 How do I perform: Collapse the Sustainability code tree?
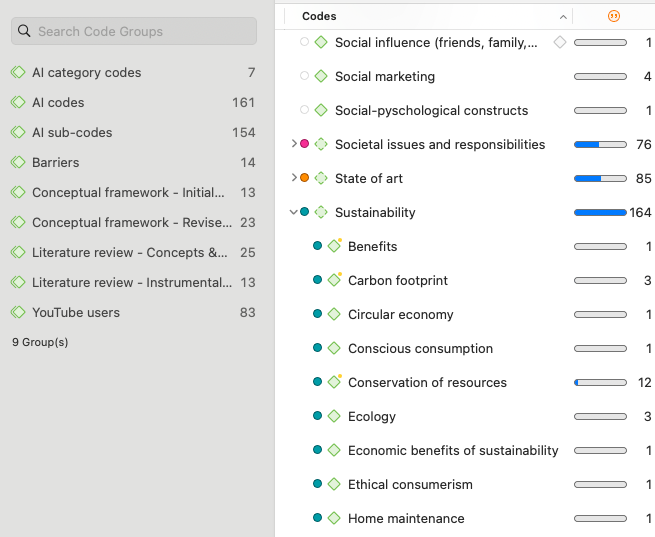coord(293,212)
